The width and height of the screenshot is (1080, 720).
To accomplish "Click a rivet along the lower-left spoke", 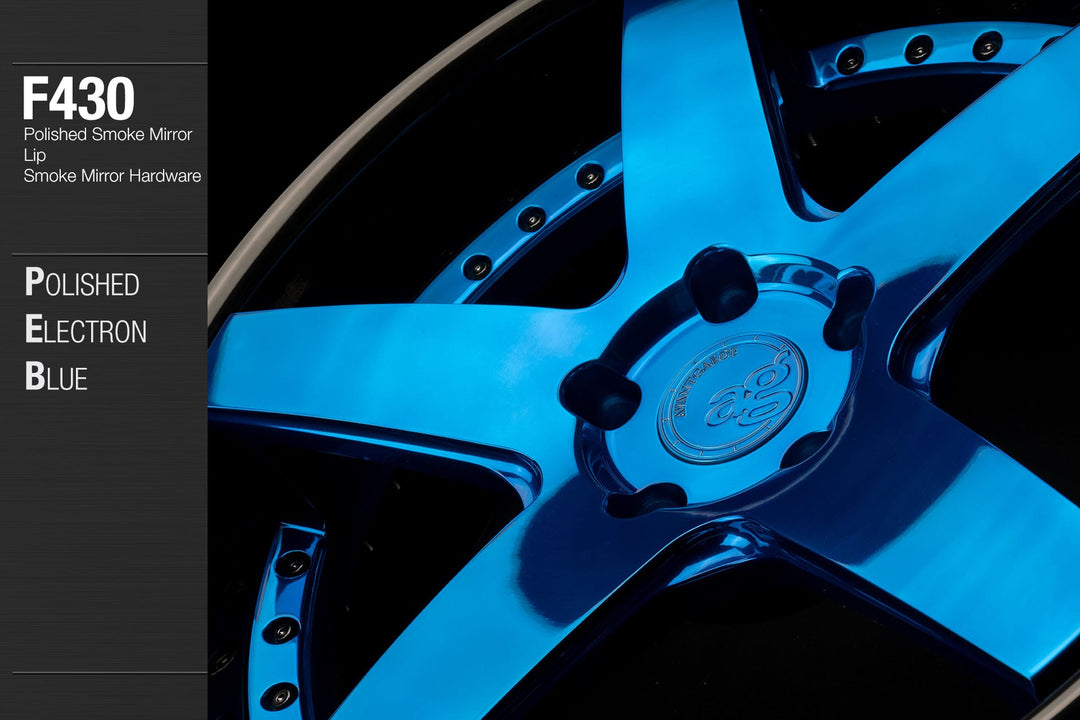I will click(x=292, y=562).
